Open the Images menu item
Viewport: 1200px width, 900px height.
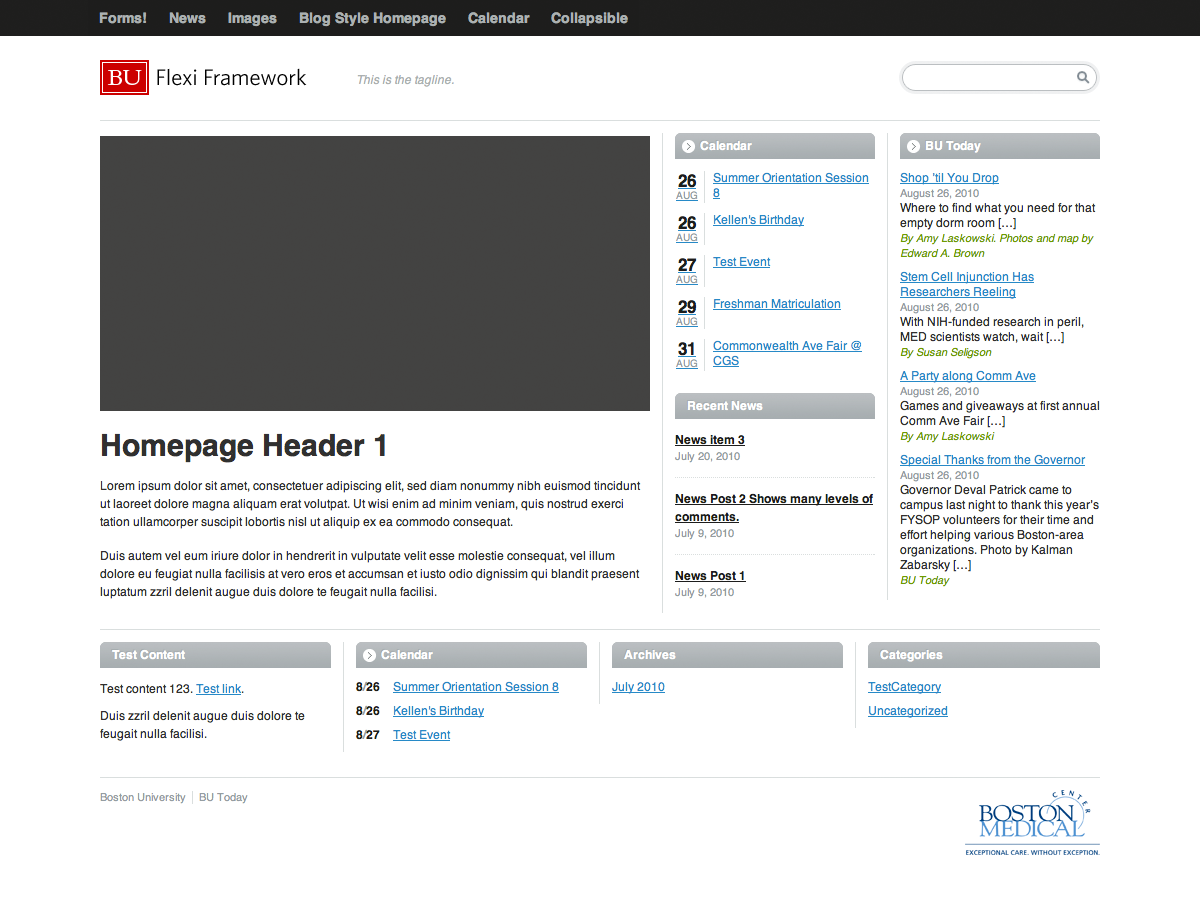pos(252,18)
